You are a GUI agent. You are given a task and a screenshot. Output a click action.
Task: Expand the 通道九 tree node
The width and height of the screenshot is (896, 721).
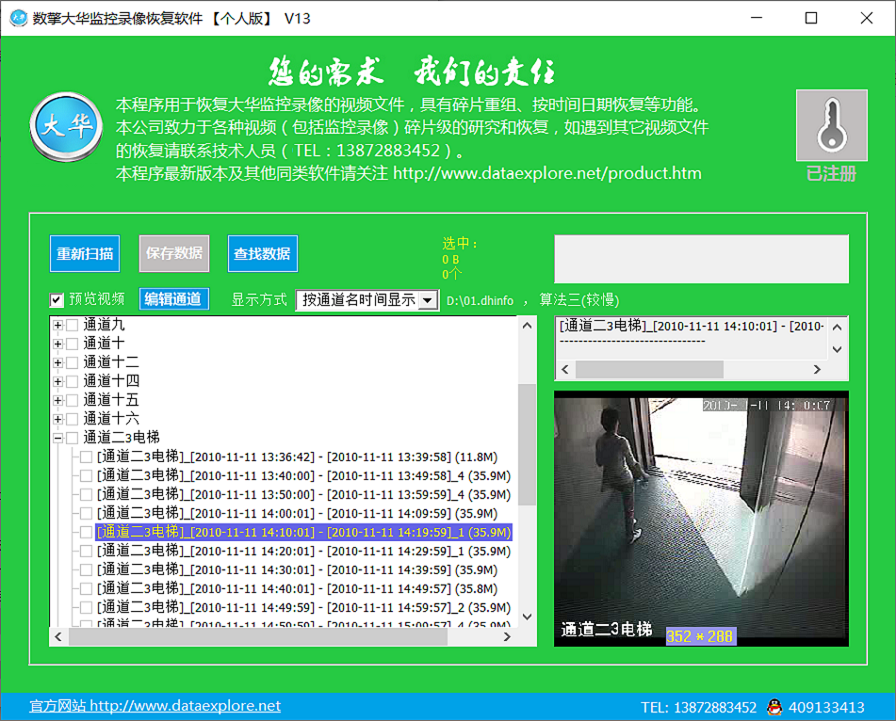click(58, 325)
